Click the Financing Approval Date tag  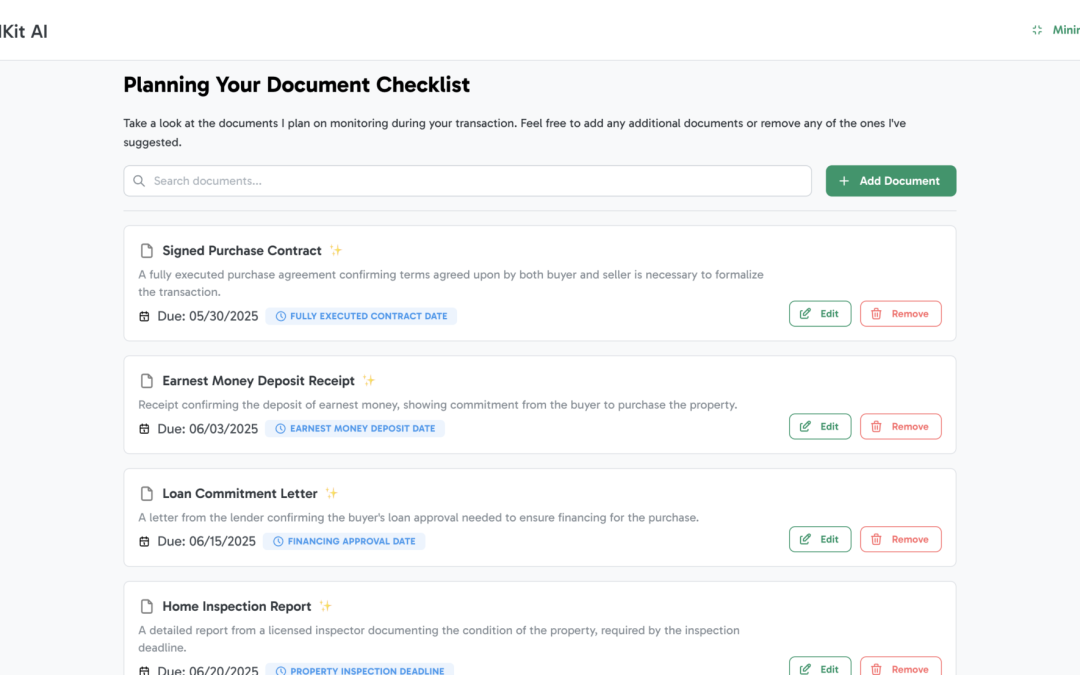[x=344, y=542]
